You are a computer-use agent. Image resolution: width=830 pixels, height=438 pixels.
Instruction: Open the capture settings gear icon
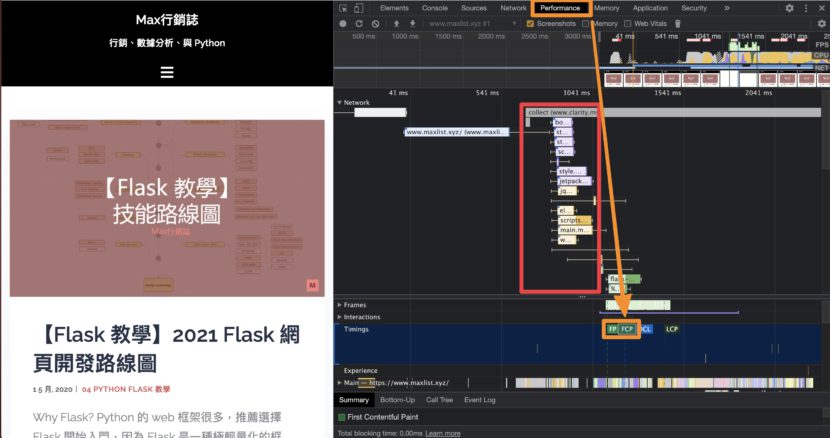pyautogui.click(x=821, y=23)
